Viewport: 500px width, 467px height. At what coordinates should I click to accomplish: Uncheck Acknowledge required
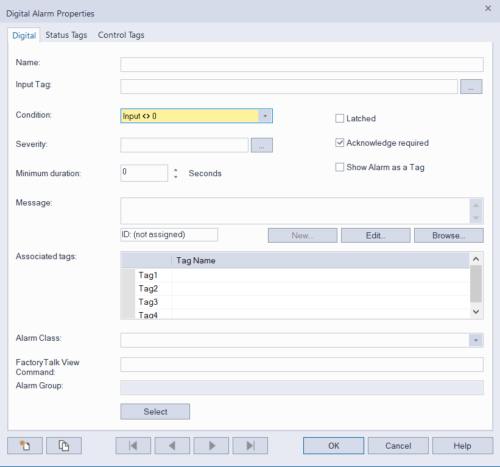point(339,143)
